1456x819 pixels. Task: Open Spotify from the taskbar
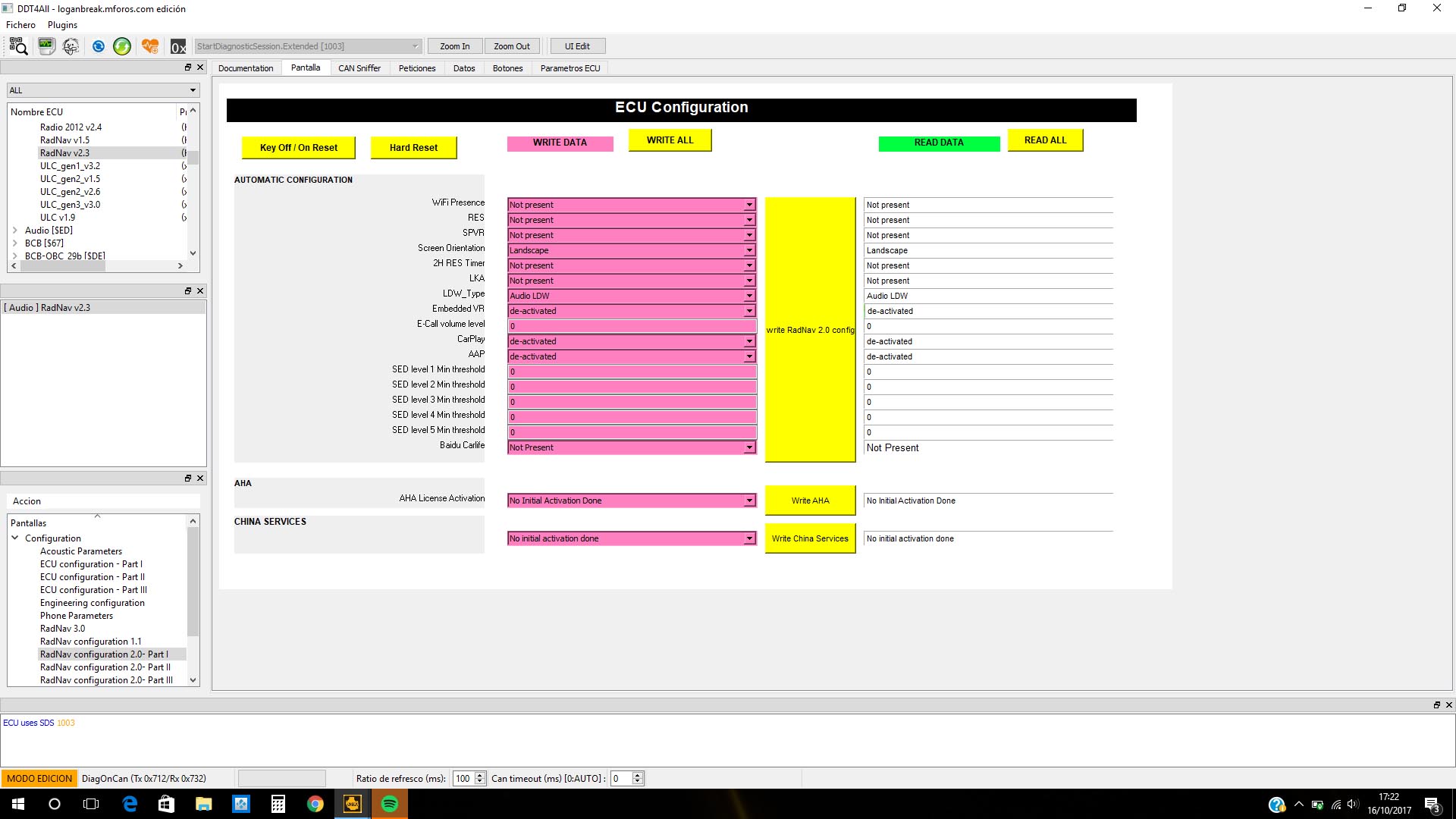coord(390,804)
